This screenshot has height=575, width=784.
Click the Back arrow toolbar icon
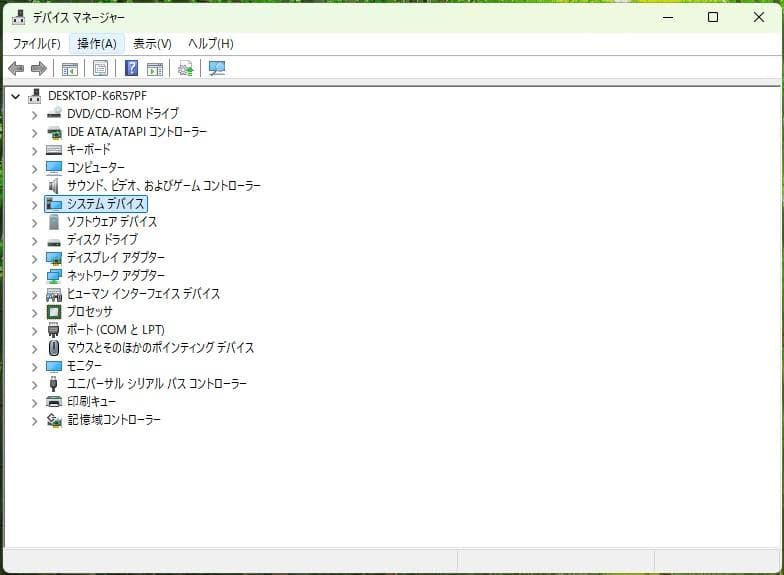(16, 68)
